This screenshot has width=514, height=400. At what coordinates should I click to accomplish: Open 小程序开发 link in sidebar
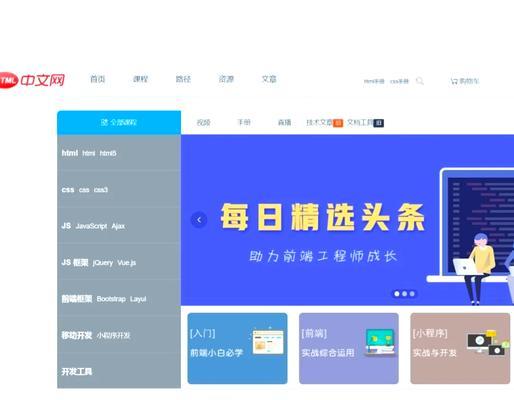pos(113,335)
